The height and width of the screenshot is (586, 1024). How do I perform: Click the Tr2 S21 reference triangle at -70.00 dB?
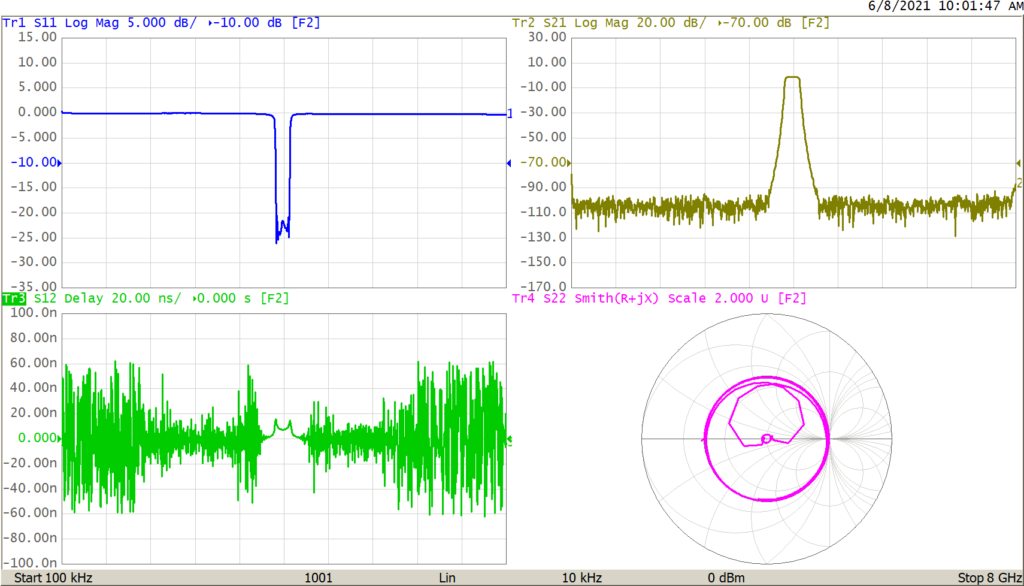click(566, 161)
